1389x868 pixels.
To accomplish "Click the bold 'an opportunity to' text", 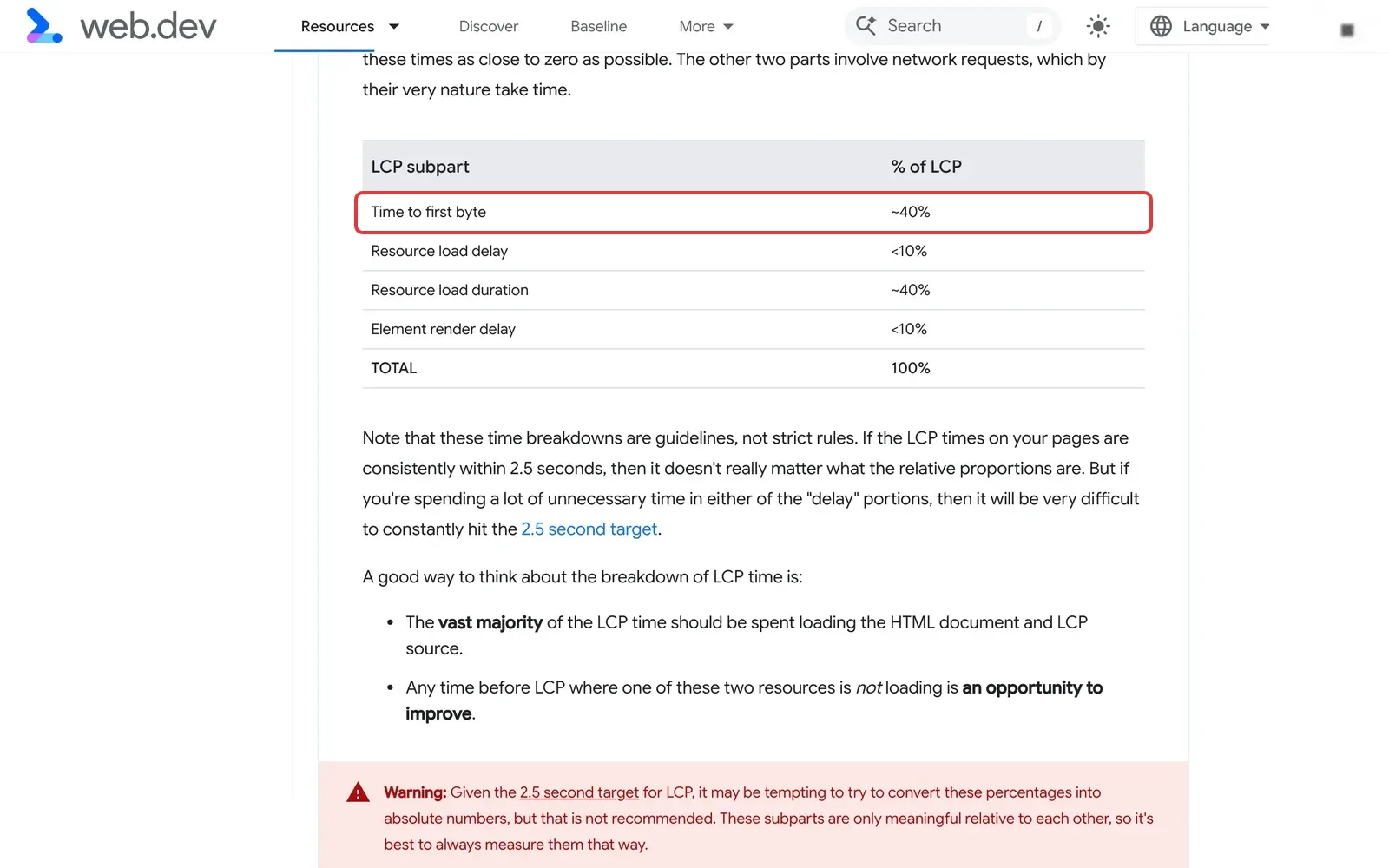I will tap(1032, 687).
